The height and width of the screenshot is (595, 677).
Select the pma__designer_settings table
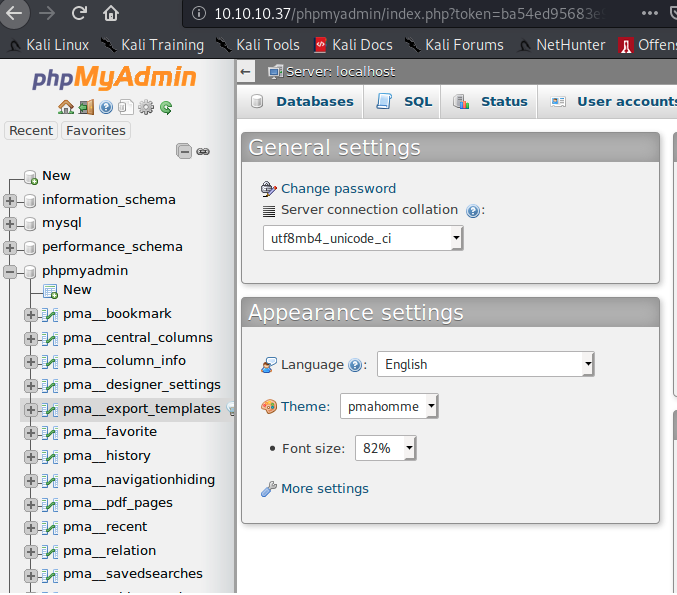tap(142, 385)
